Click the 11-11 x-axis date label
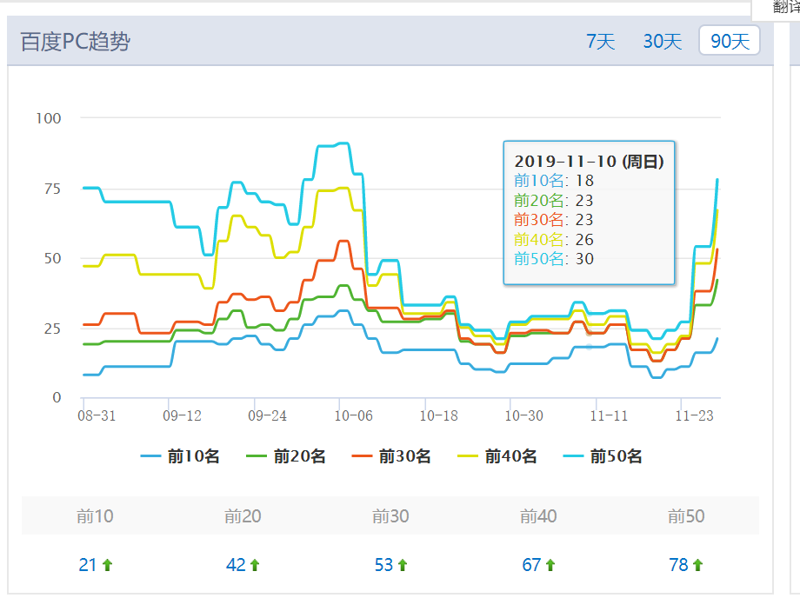800x598 pixels. tap(609, 416)
